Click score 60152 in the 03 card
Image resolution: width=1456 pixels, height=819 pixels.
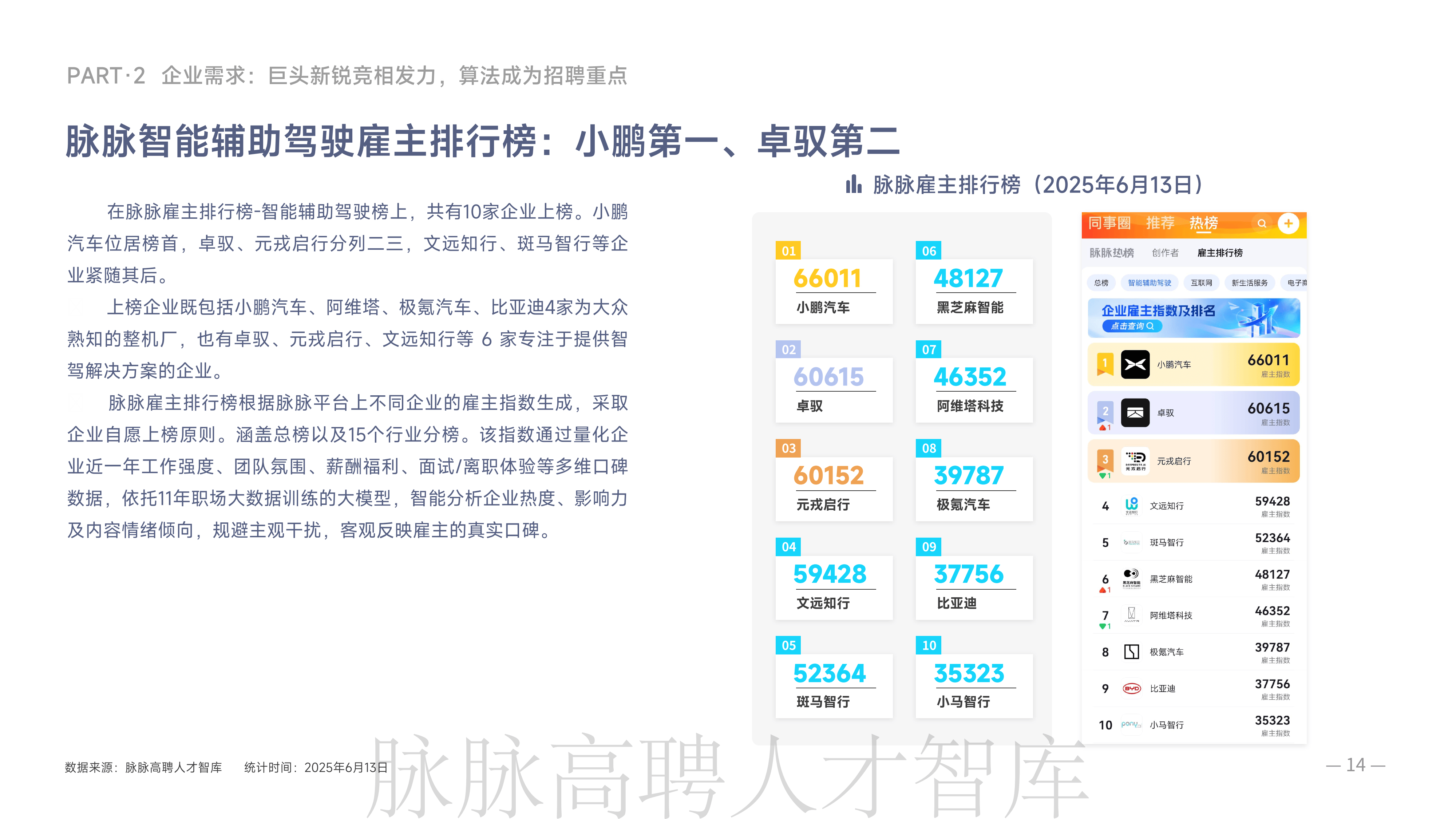828,475
